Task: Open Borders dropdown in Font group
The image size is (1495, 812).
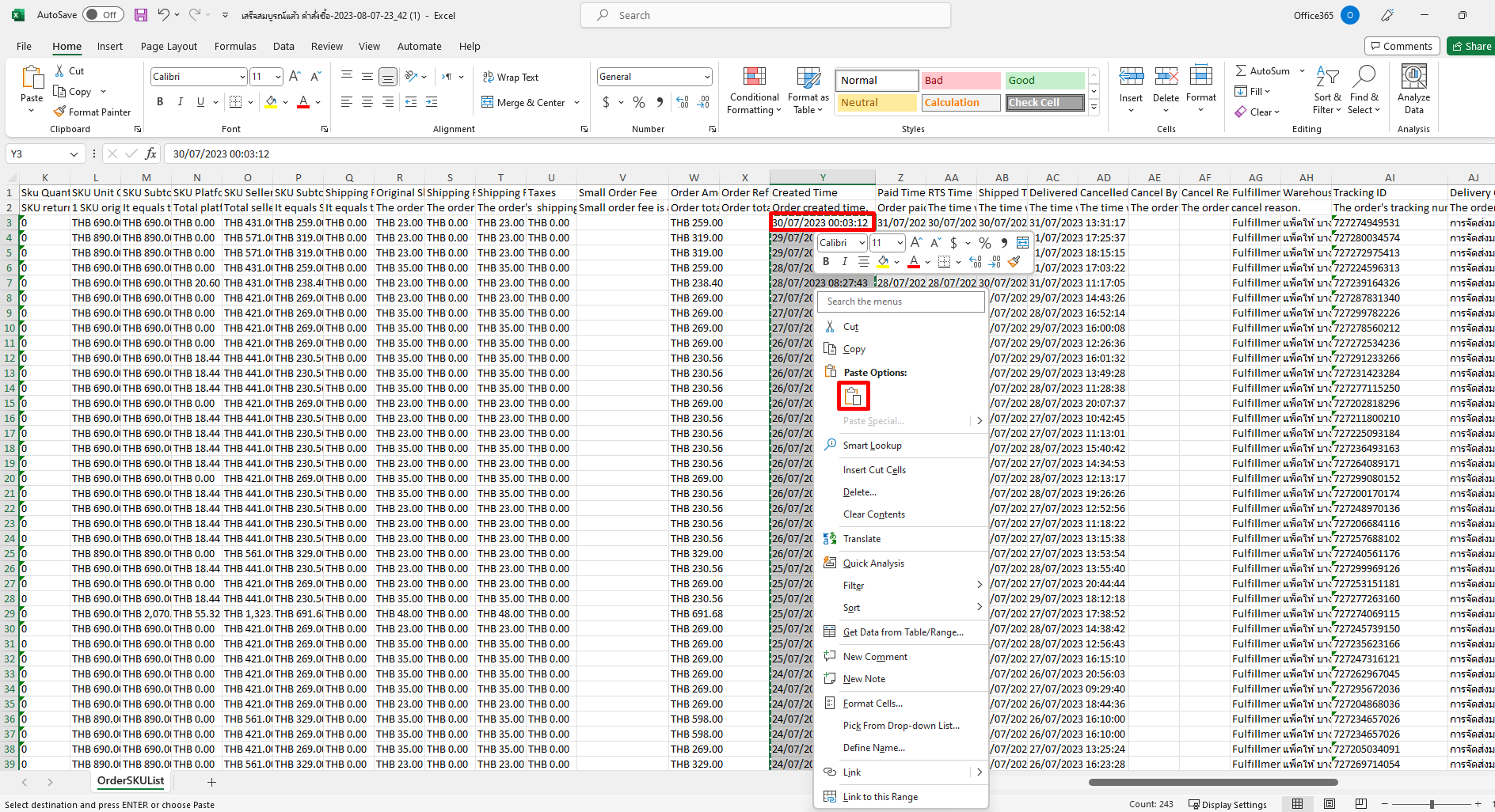Action: coord(250,102)
